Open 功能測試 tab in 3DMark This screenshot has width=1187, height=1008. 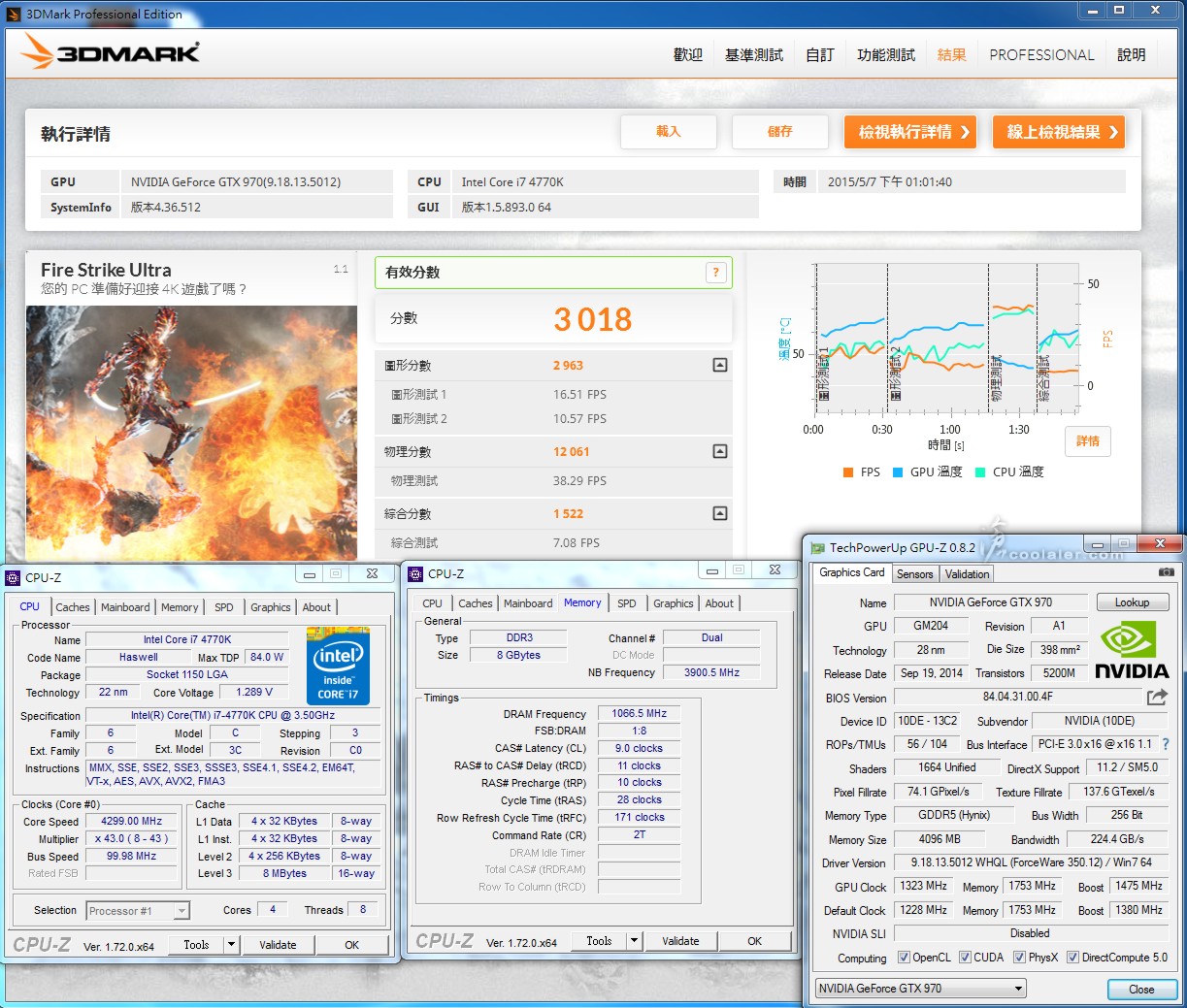(x=886, y=55)
